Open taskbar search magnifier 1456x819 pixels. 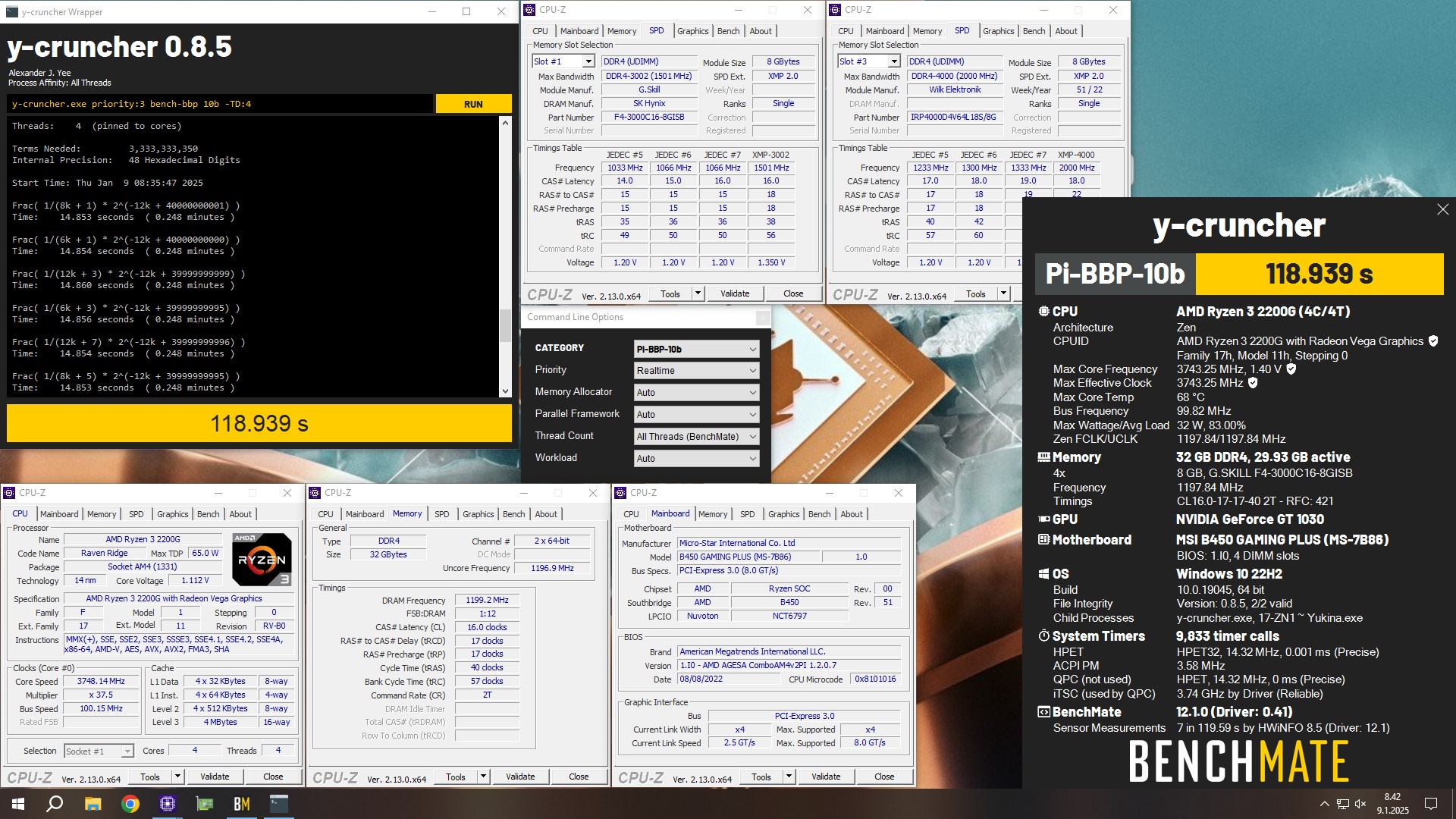55,804
